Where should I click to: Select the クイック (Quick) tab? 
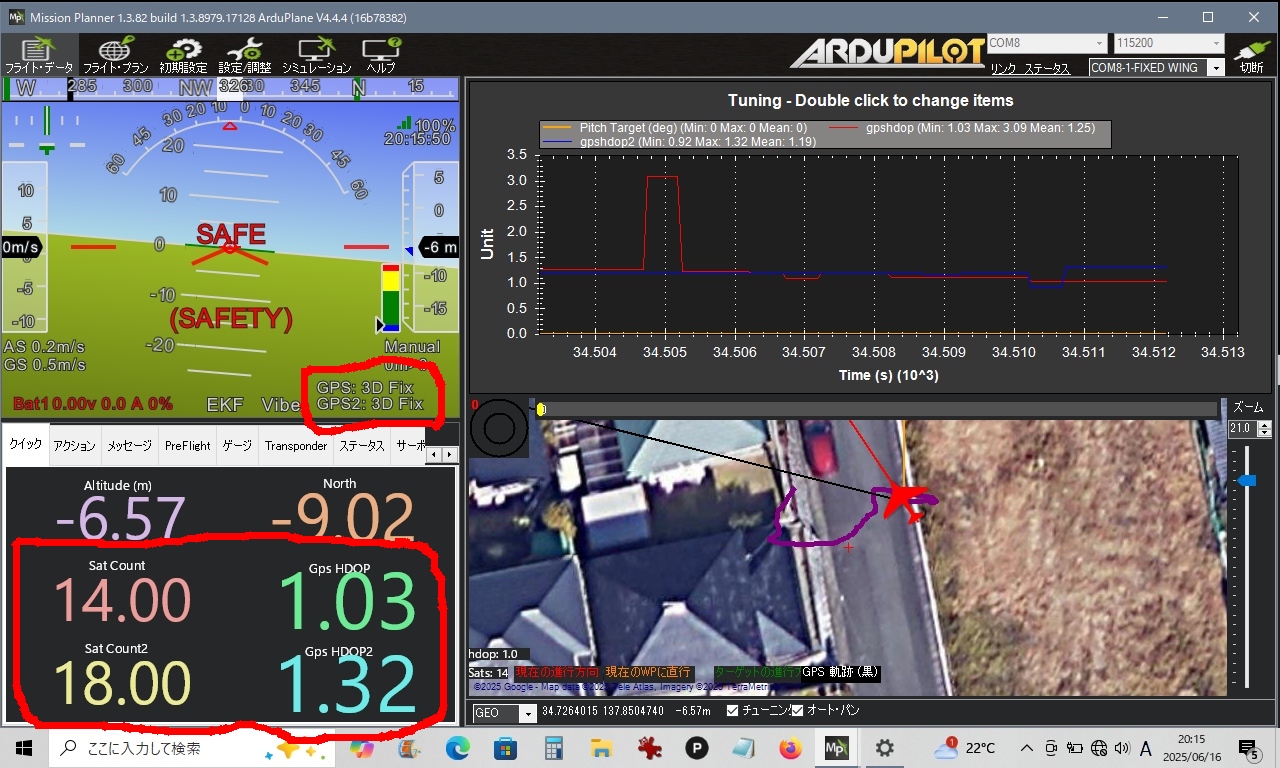26,445
